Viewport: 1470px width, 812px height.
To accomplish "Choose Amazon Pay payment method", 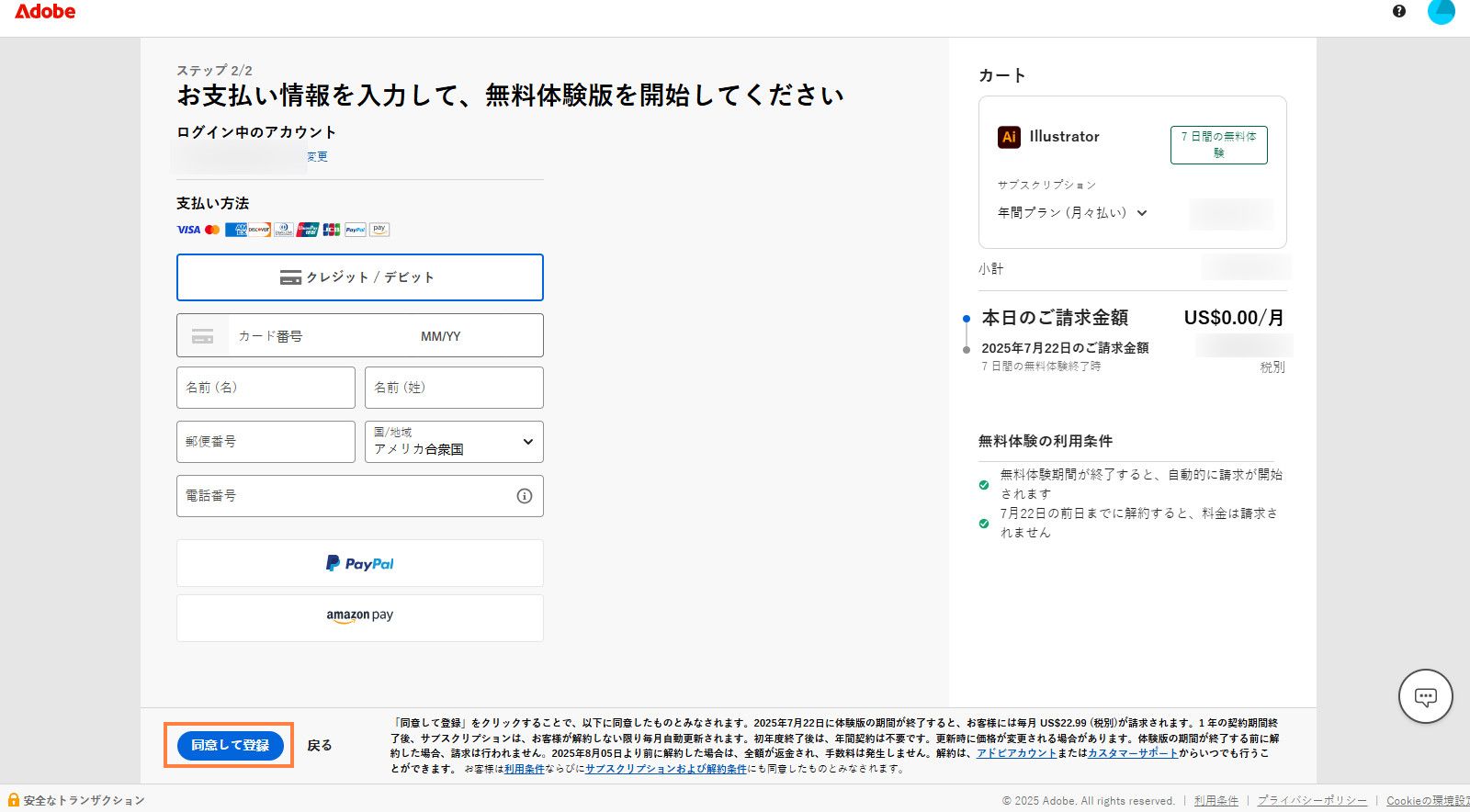I will (x=360, y=618).
